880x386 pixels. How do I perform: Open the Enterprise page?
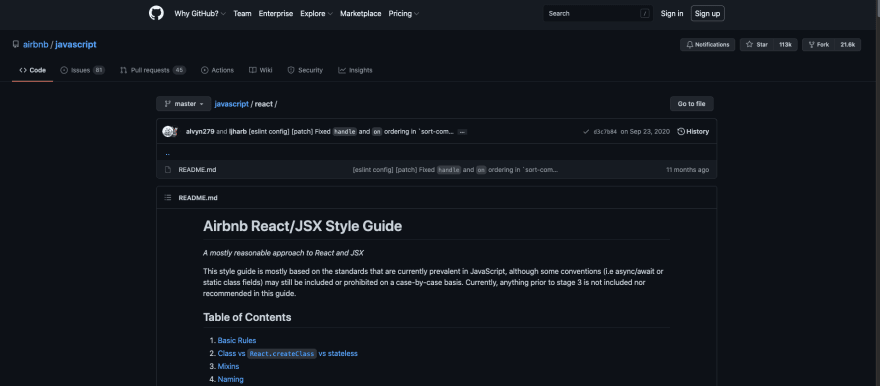(276, 13)
